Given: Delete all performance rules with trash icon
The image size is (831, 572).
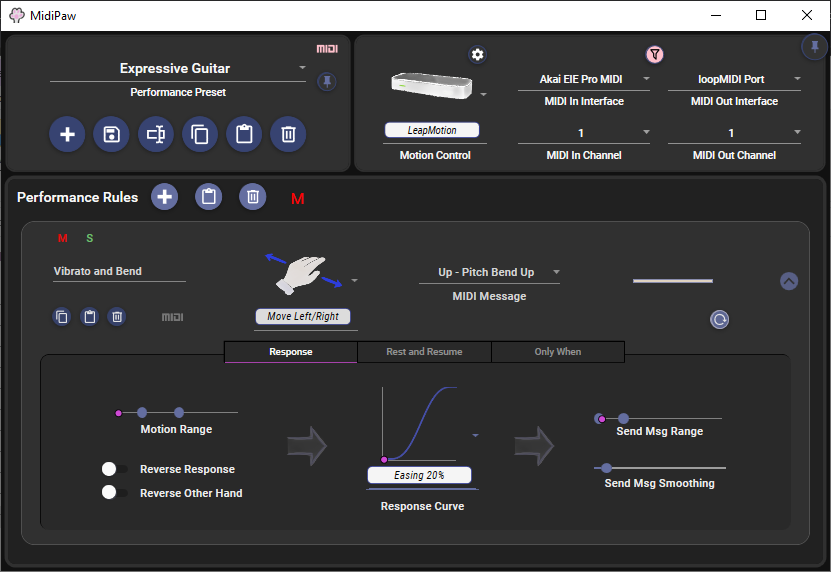Looking at the screenshot, I should pos(253,197).
